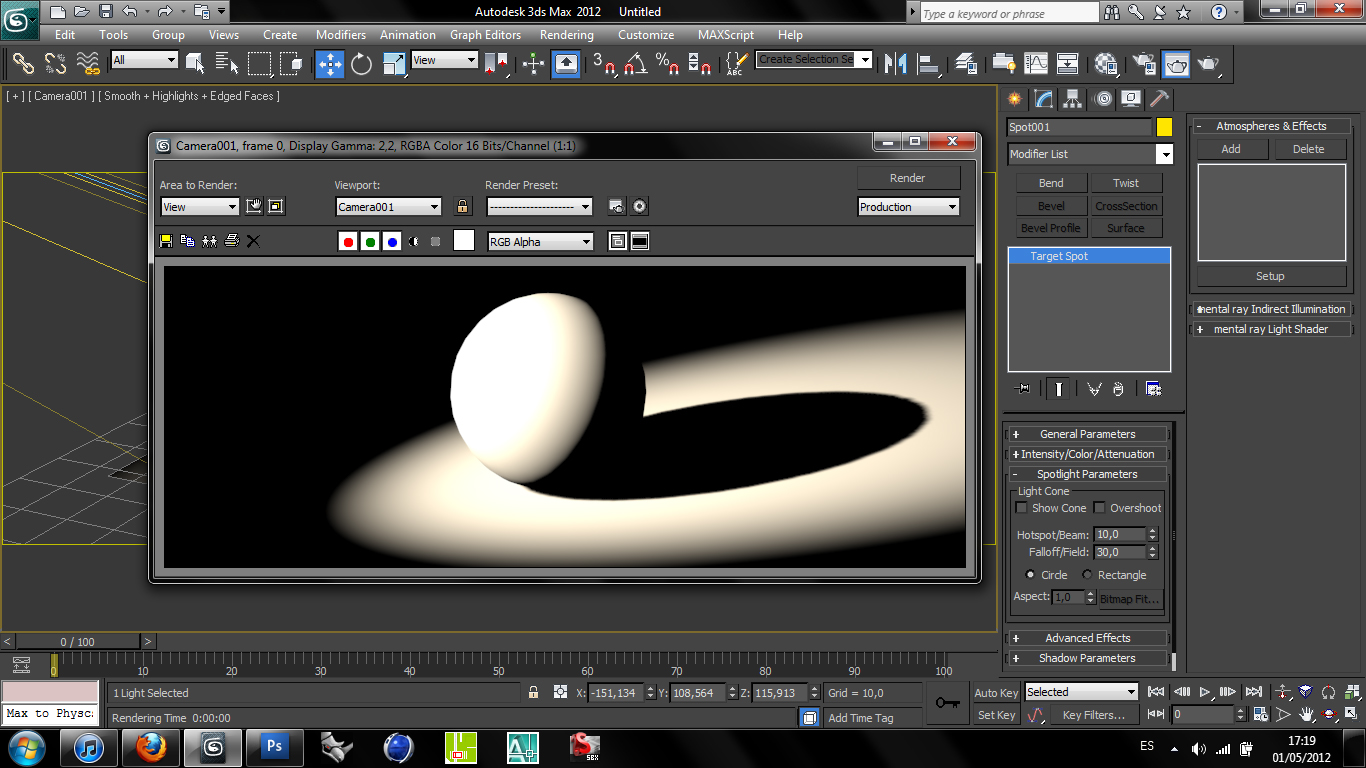Switch to the Create panel

click(x=1014, y=99)
